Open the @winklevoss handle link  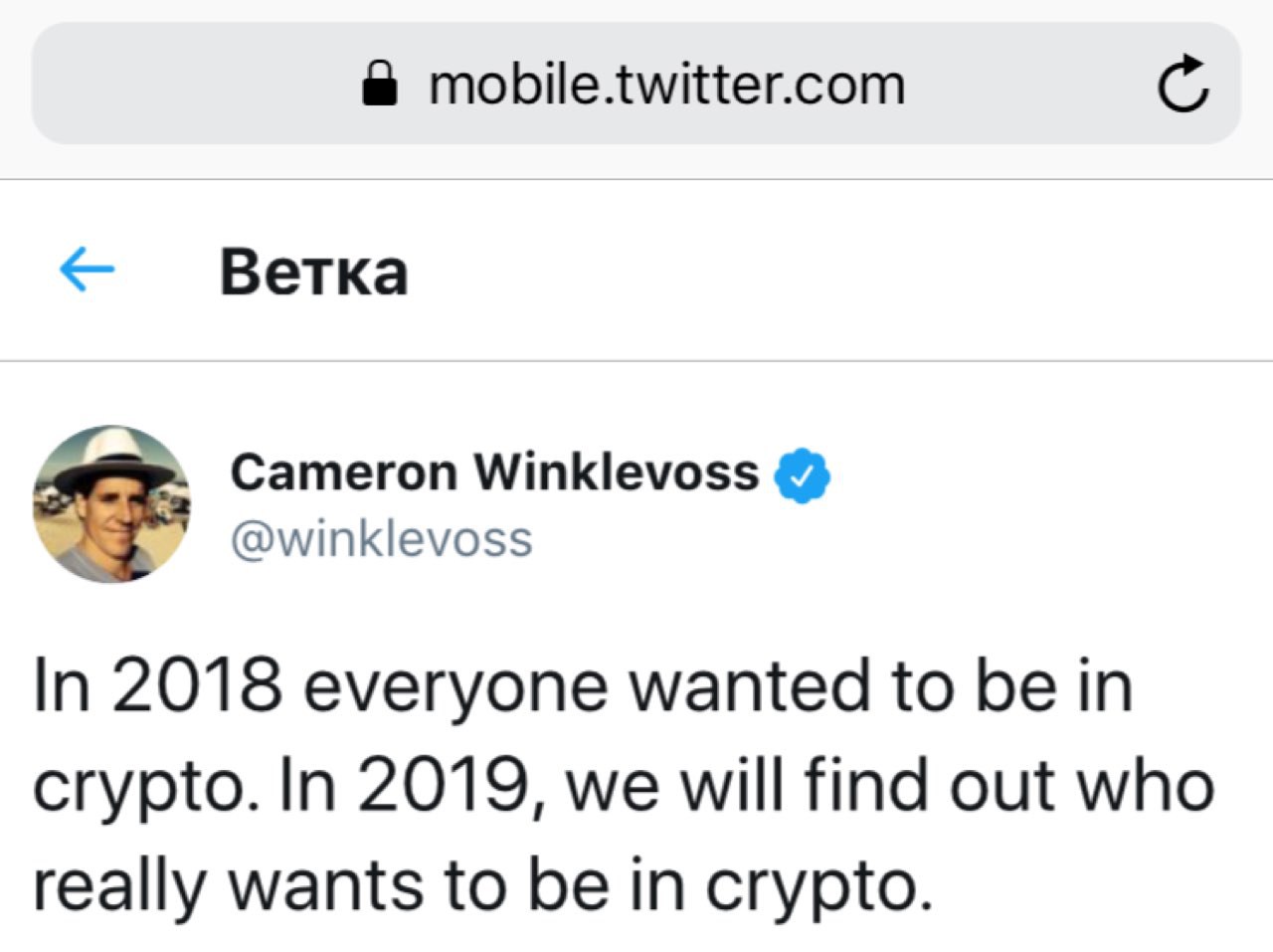point(382,540)
